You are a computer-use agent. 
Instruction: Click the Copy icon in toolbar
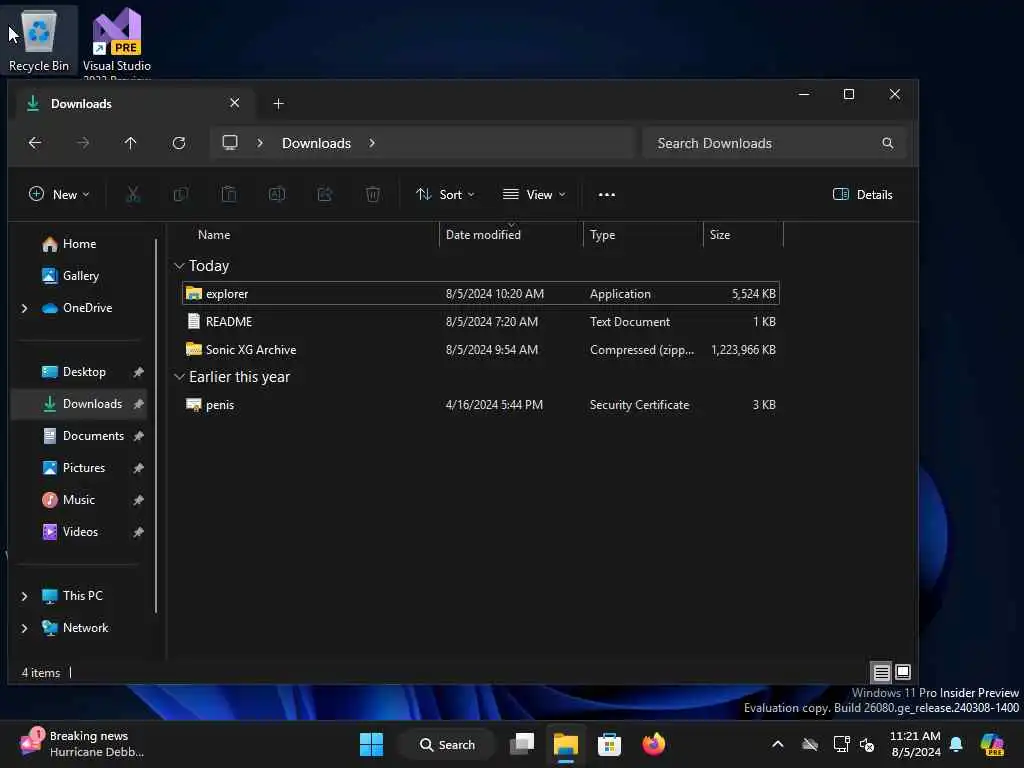181,194
